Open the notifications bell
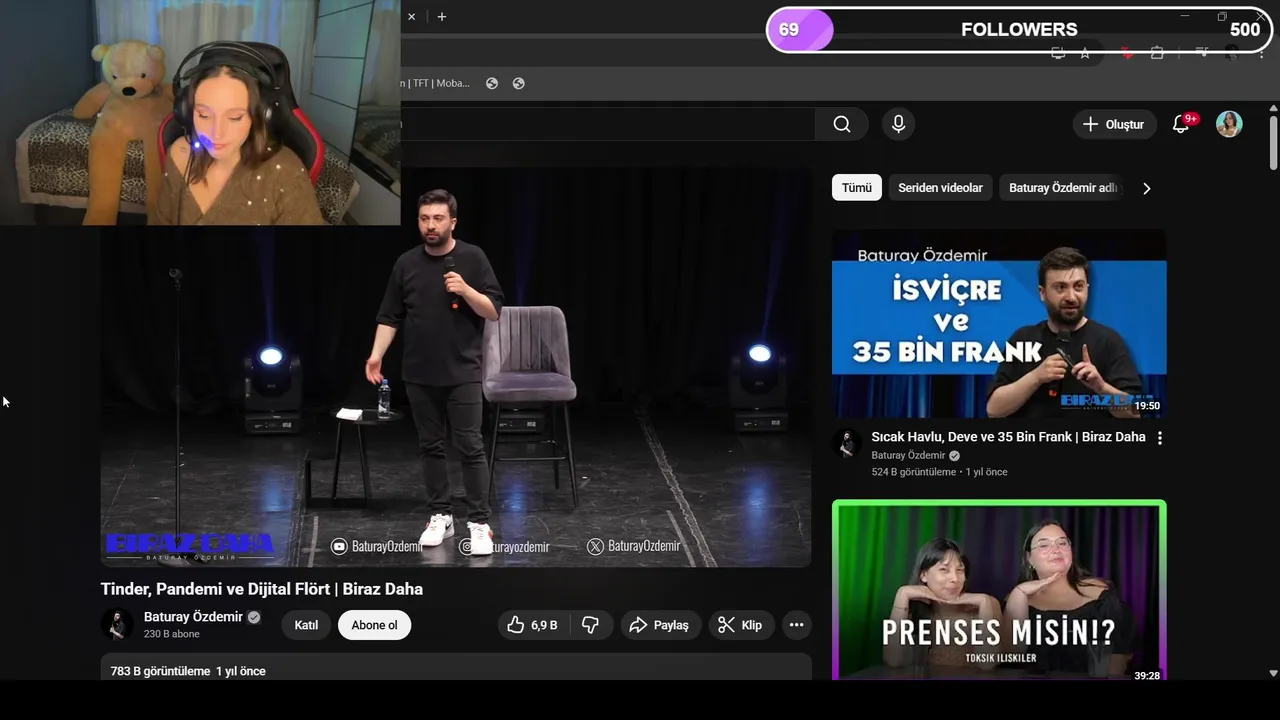The height and width of the screenshot is (720, 1280). pyautogui.click(x=1181, y=124)
